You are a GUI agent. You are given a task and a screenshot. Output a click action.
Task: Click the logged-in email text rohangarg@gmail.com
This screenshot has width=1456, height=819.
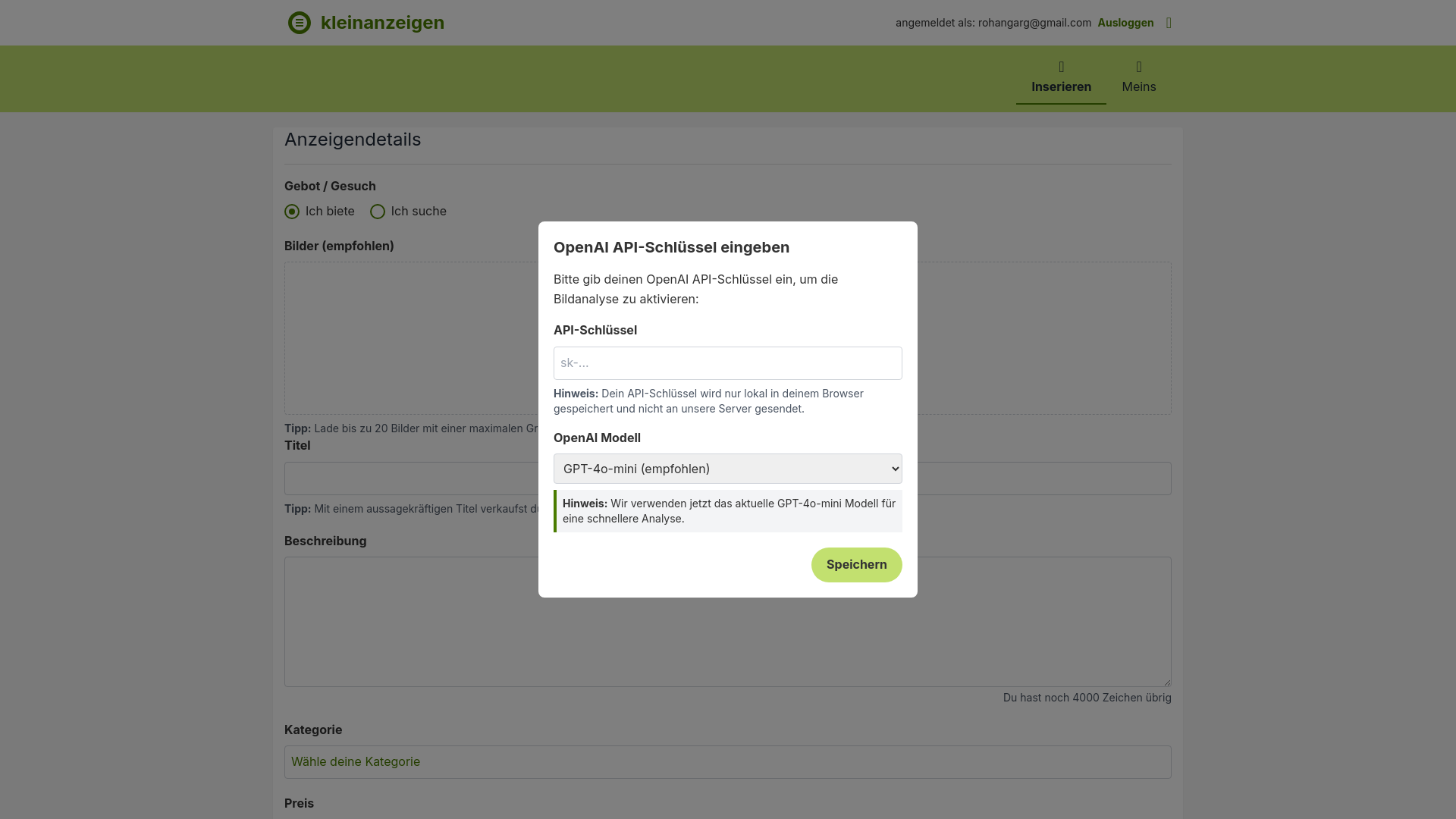coord(1034,23)
